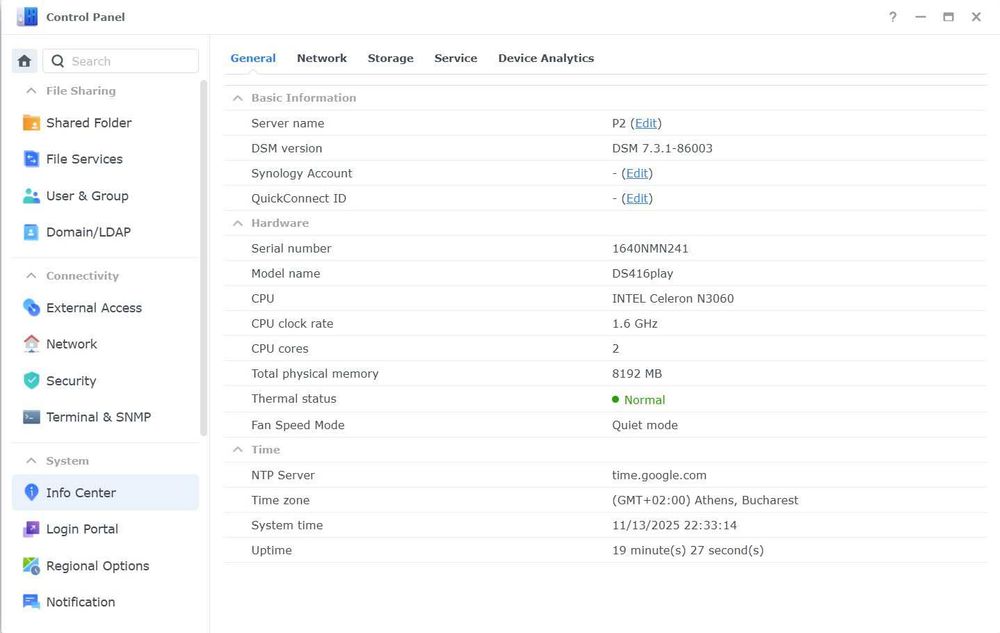Open Regional Options icon
Viewport: 1000px width, 633px height.
pyautogui.click(x=31, y=565)
